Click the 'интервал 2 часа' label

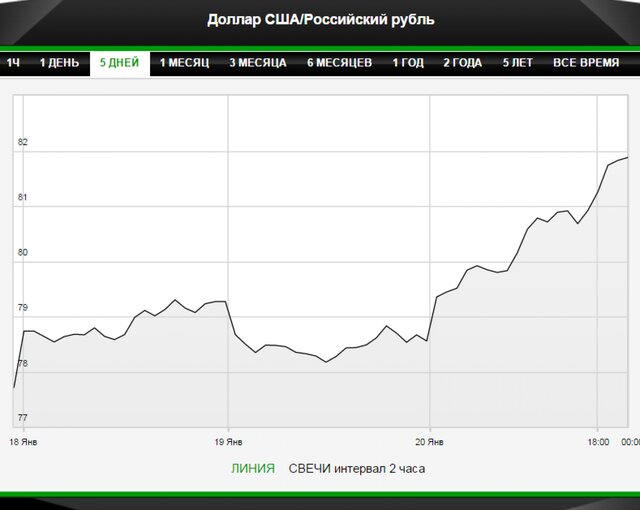pos(379,468)
